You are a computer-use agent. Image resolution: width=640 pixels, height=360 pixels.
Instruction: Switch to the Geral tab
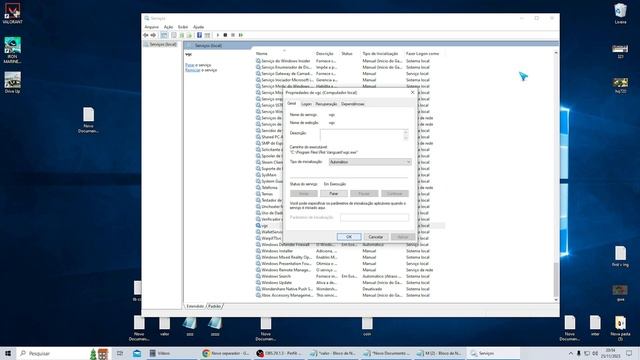[291, 104]
